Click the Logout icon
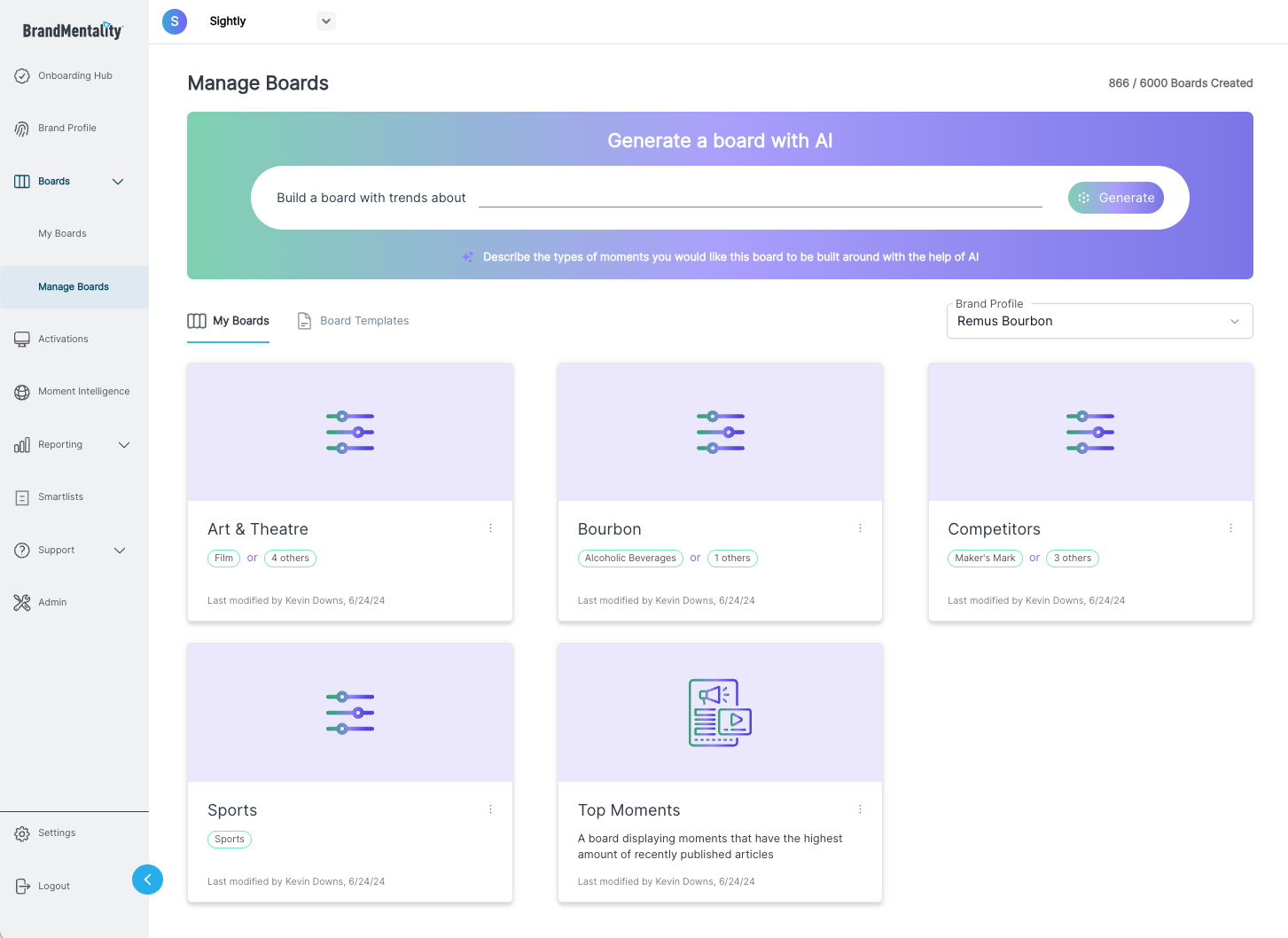Viewport: 1288px width, 938px height. click(22, 887)
